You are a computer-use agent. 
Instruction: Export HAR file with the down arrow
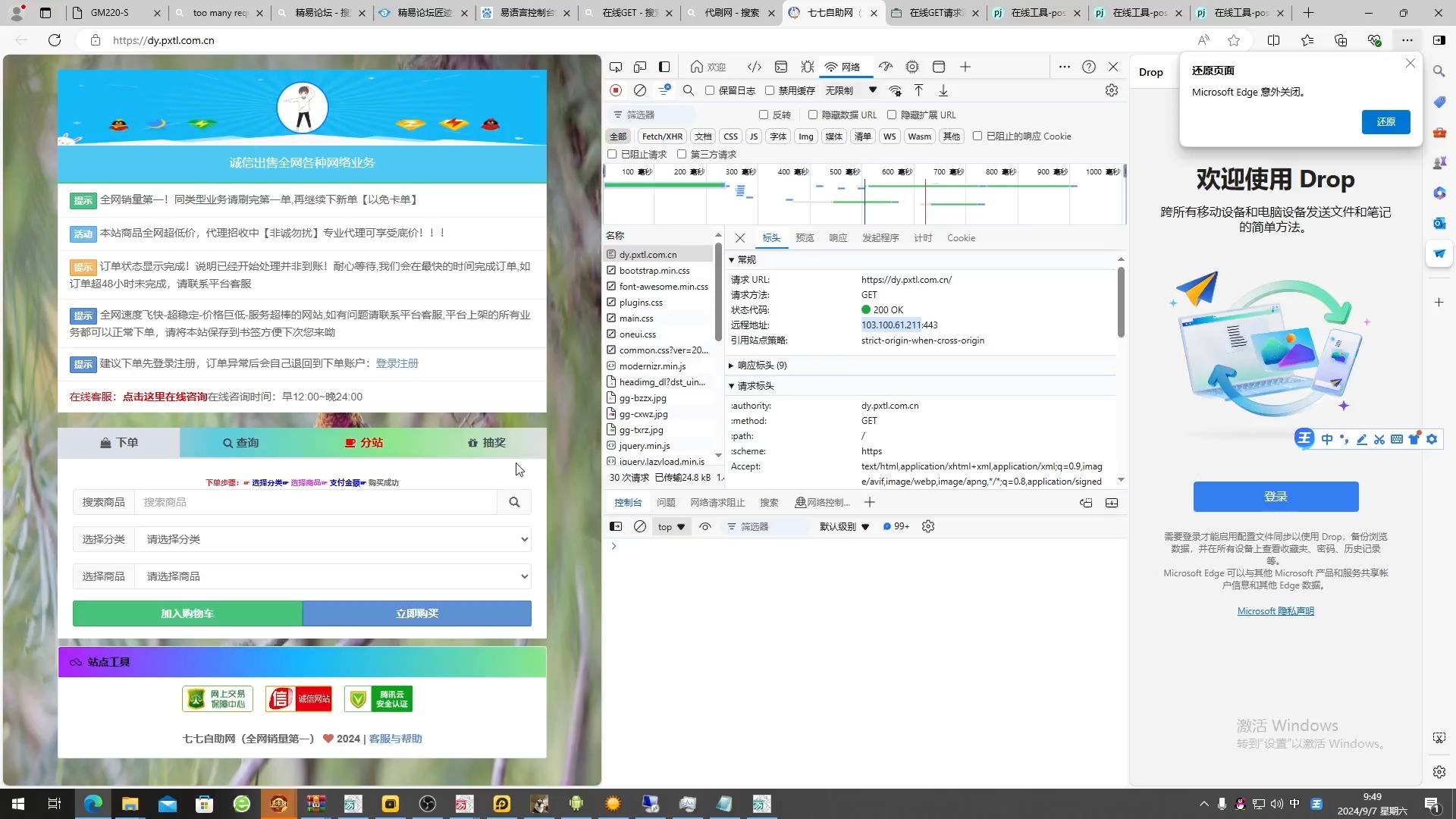pyautogui.click(x=943, y=90)
